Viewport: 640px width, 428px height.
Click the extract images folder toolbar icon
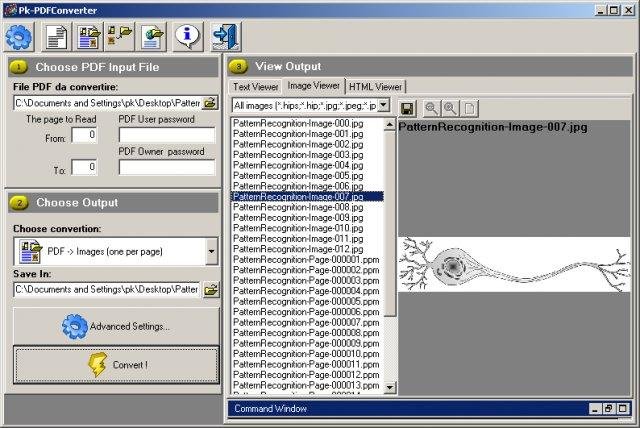click(120, 37)
